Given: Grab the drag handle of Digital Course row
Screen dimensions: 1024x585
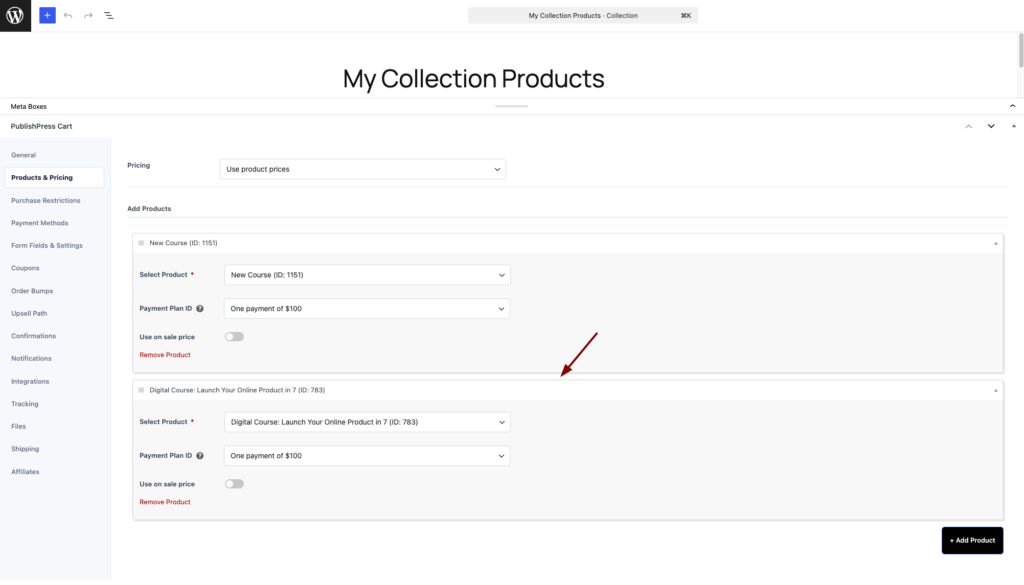Looking at the screenshot, I should 141,390.
